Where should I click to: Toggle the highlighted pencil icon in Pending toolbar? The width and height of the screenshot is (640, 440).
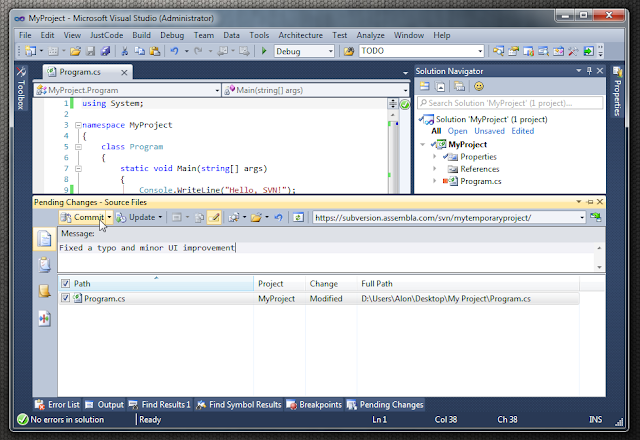(x=214, y=218)
